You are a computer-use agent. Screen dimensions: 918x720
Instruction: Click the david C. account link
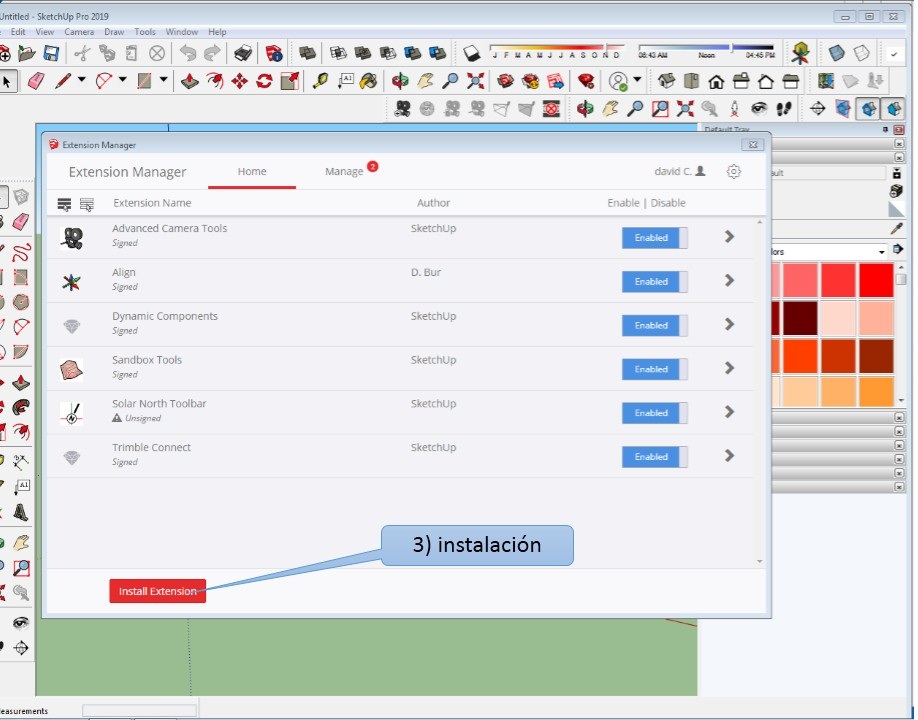pos(679,172)
